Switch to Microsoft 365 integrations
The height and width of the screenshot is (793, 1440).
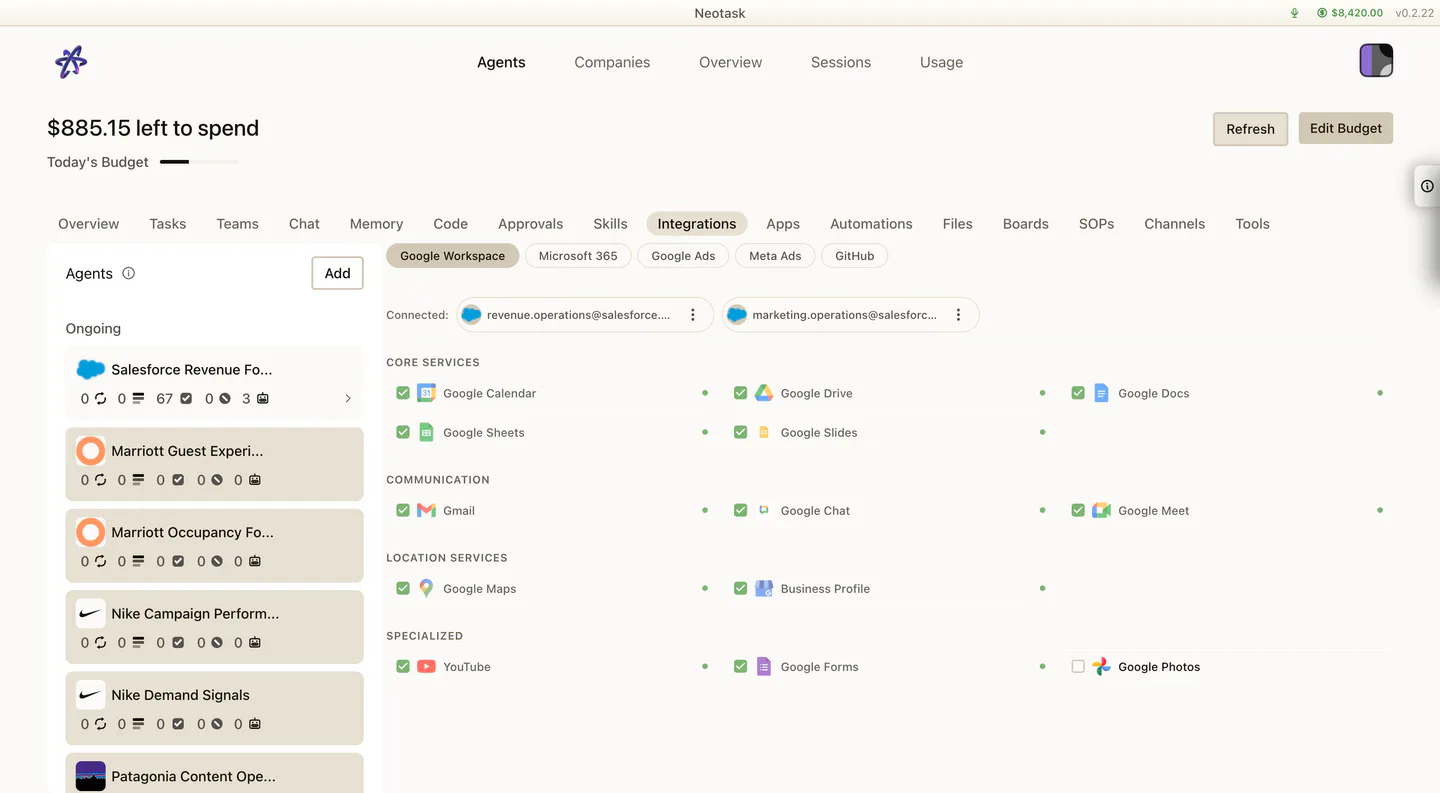(x=578, y=256)
